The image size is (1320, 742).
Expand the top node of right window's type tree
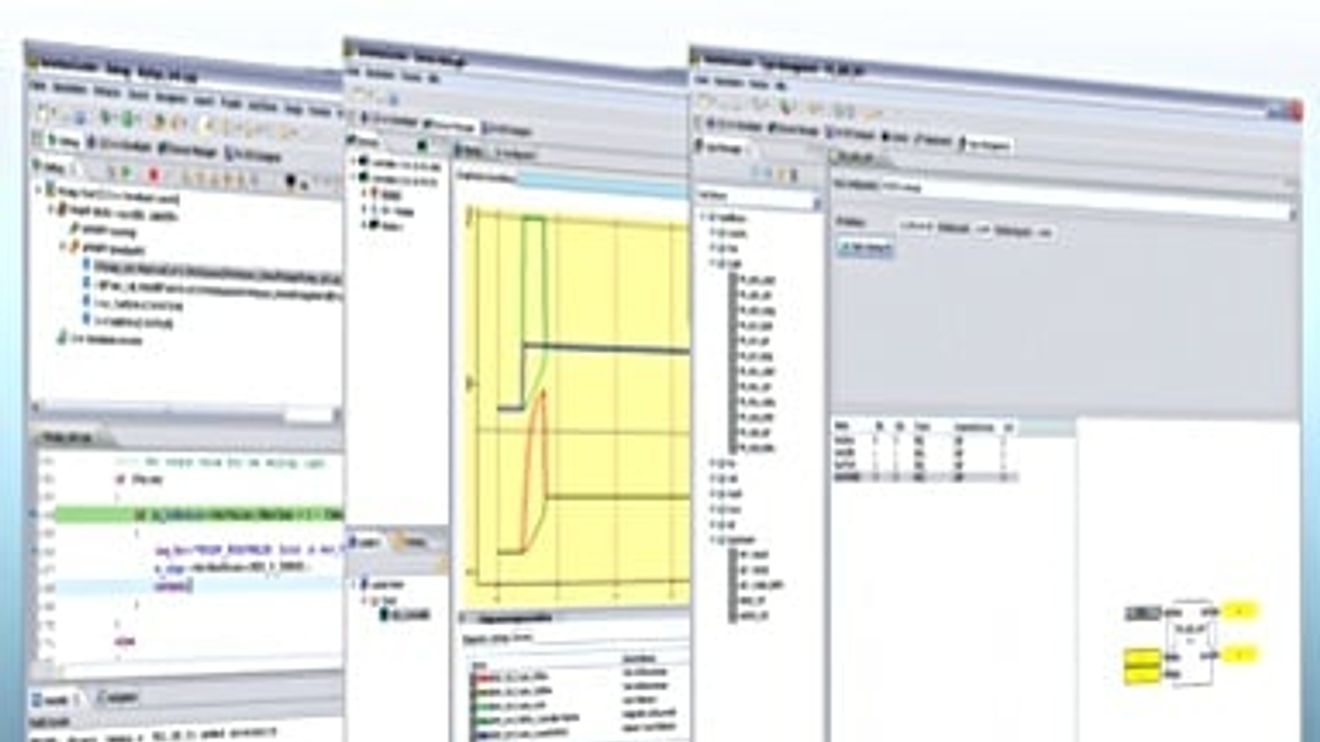point(703,216)
